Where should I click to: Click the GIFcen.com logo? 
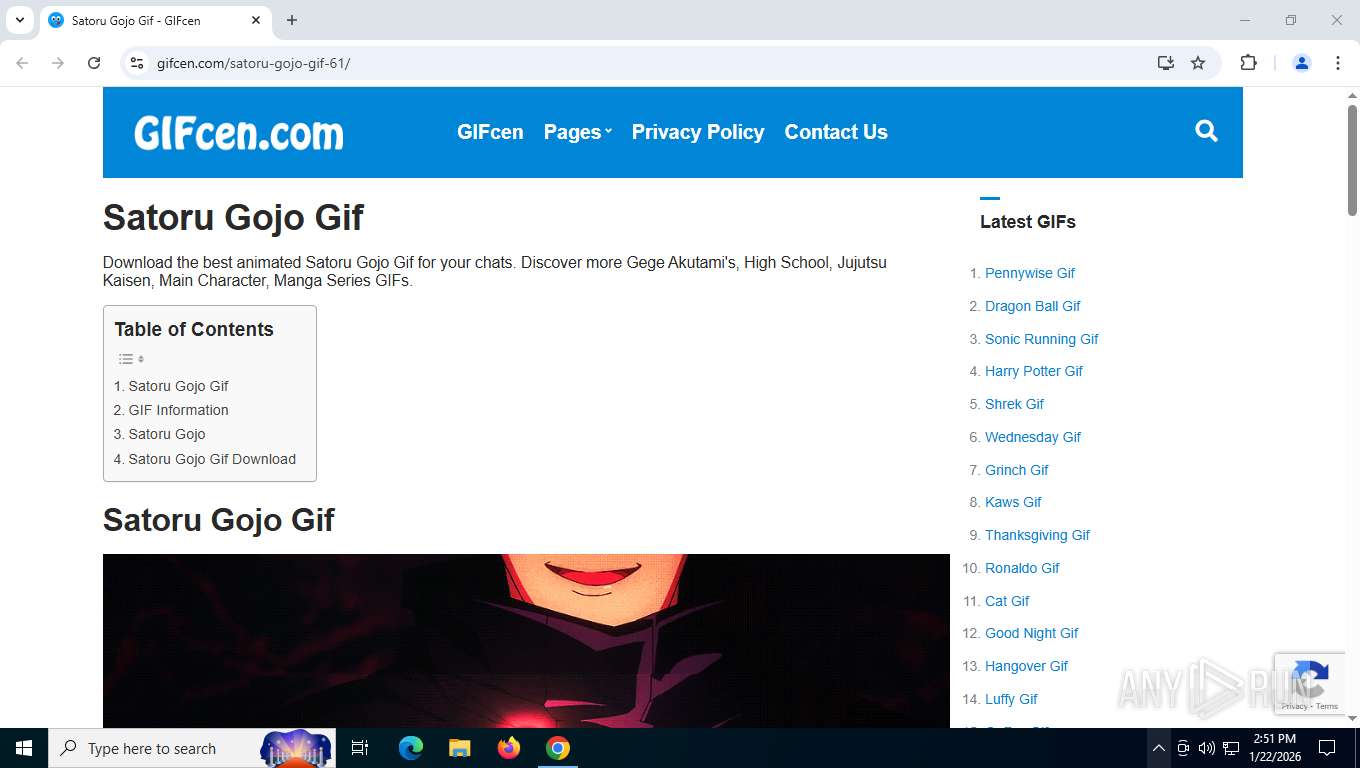239,132
